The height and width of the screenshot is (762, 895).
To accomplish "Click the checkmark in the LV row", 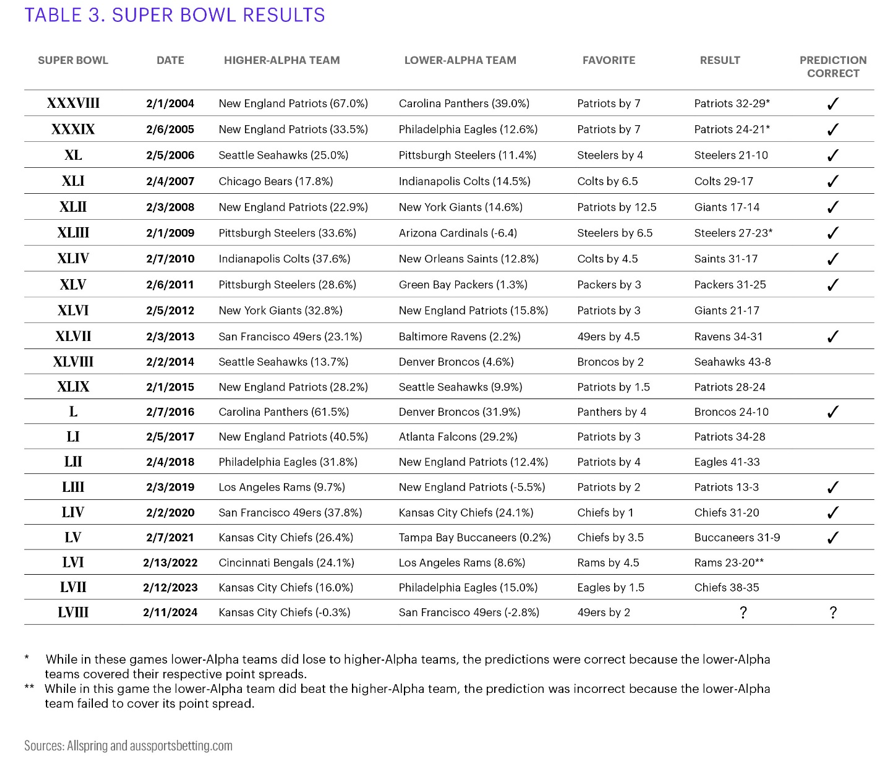I will tap(833, 537).
